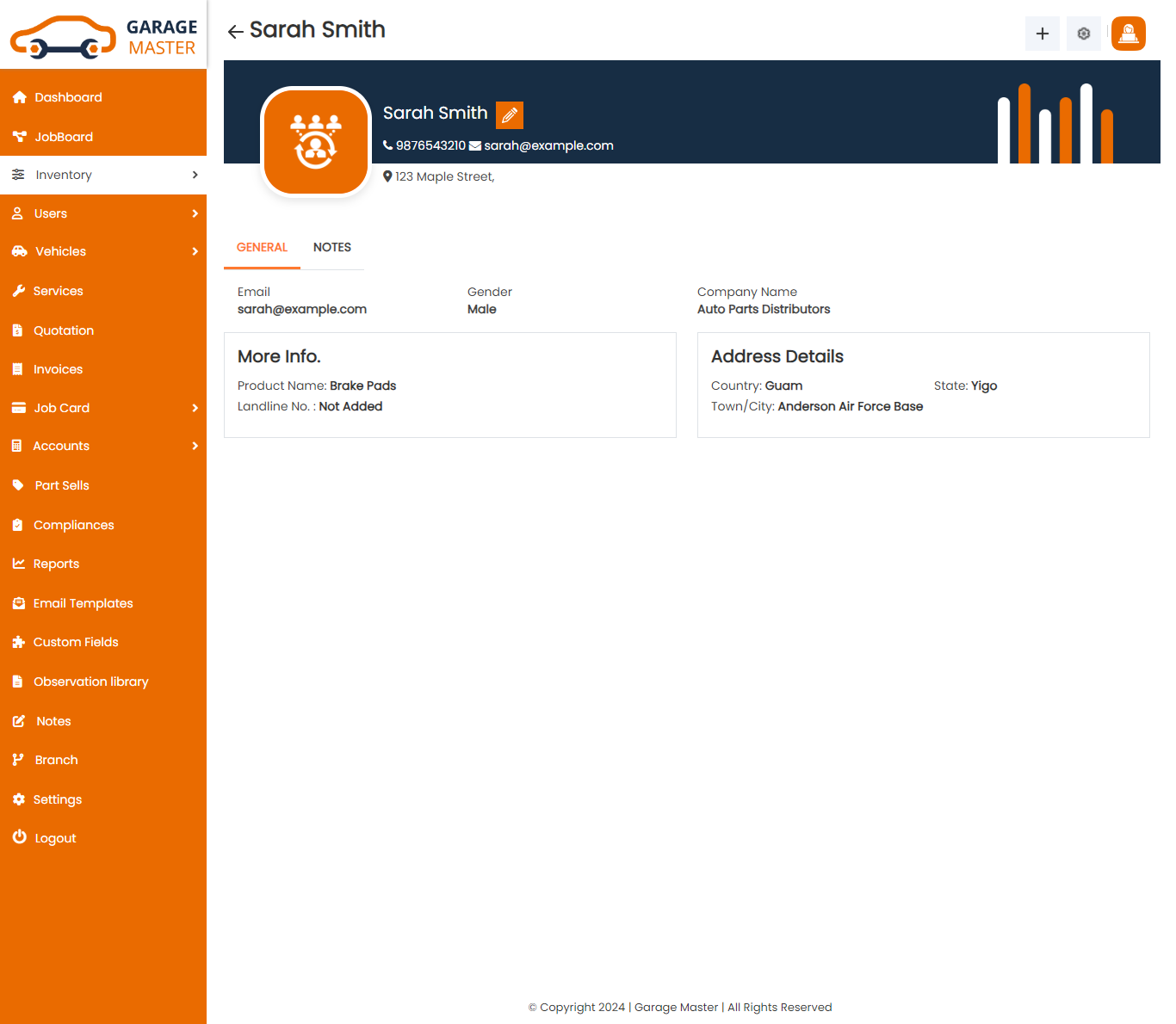Open the Services wrench menu item
Viewport: 1176px width, 1024px height.
coord(58,291)
